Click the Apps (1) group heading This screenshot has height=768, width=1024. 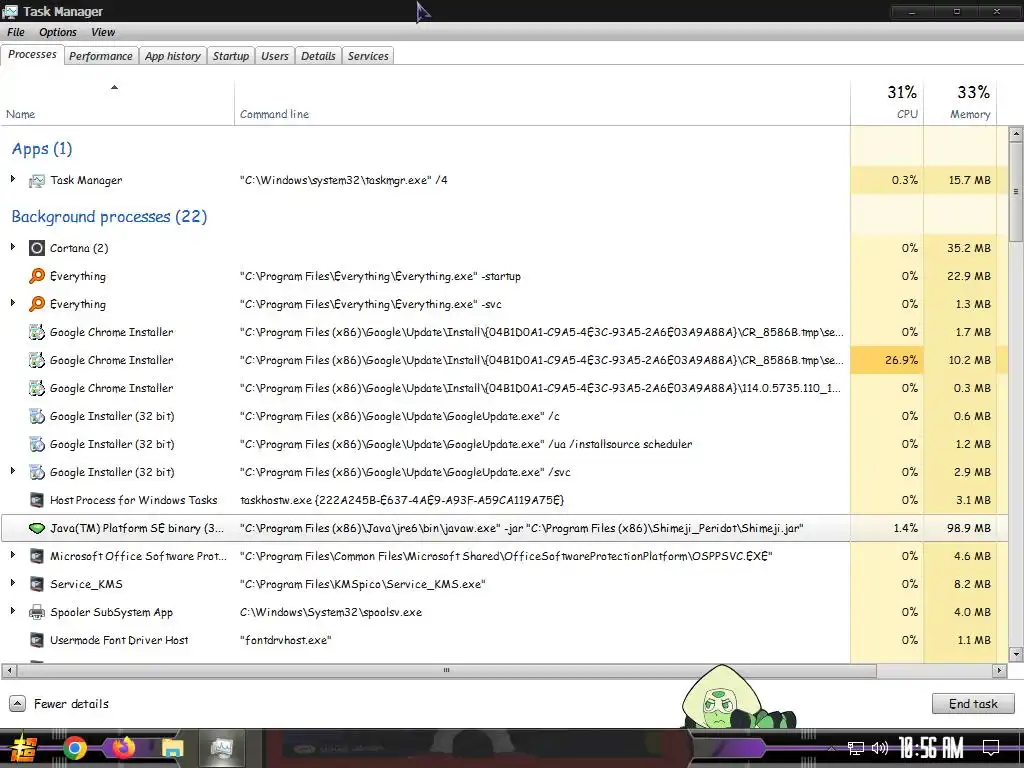pyautogui.click(x=42, y=149)
